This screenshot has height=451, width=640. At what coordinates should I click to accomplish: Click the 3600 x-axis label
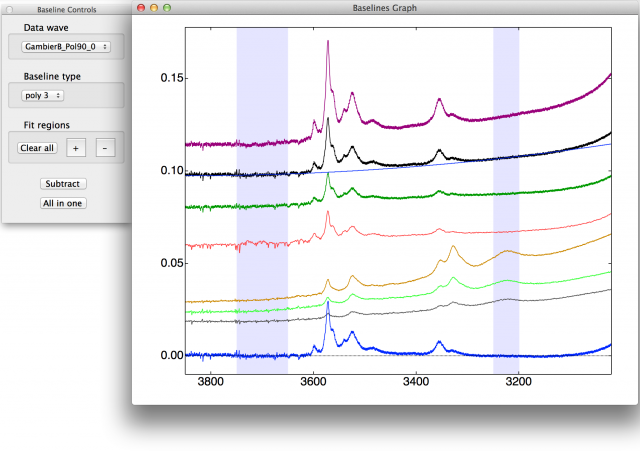[313, 382]
